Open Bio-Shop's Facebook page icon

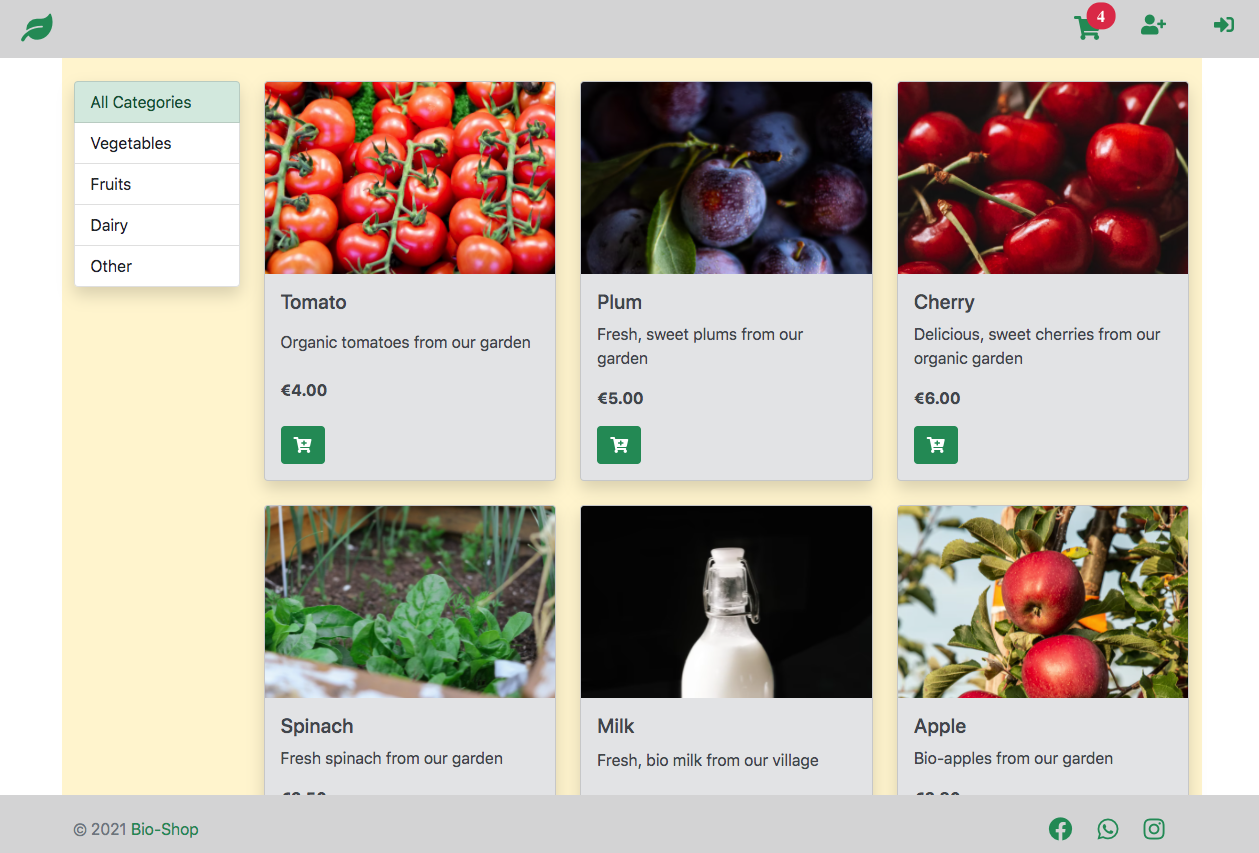click(x=1060, y=828)
